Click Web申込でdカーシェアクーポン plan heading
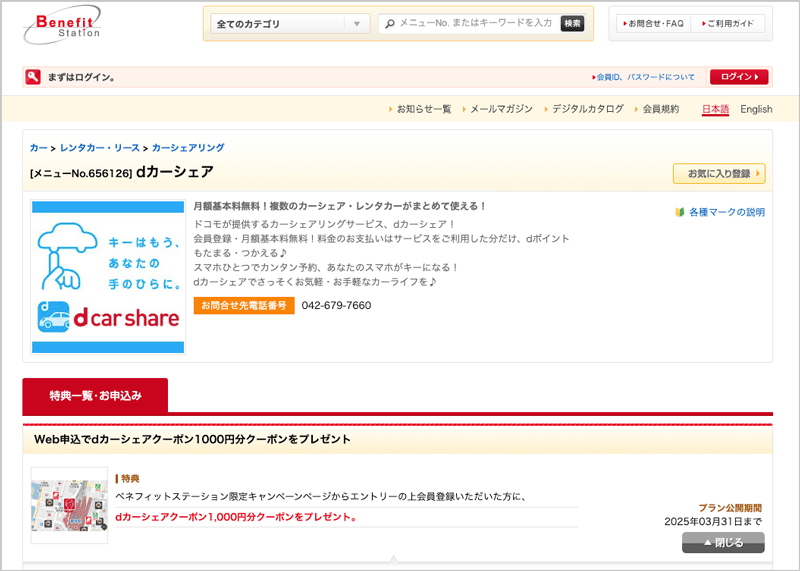 [192, 439]
